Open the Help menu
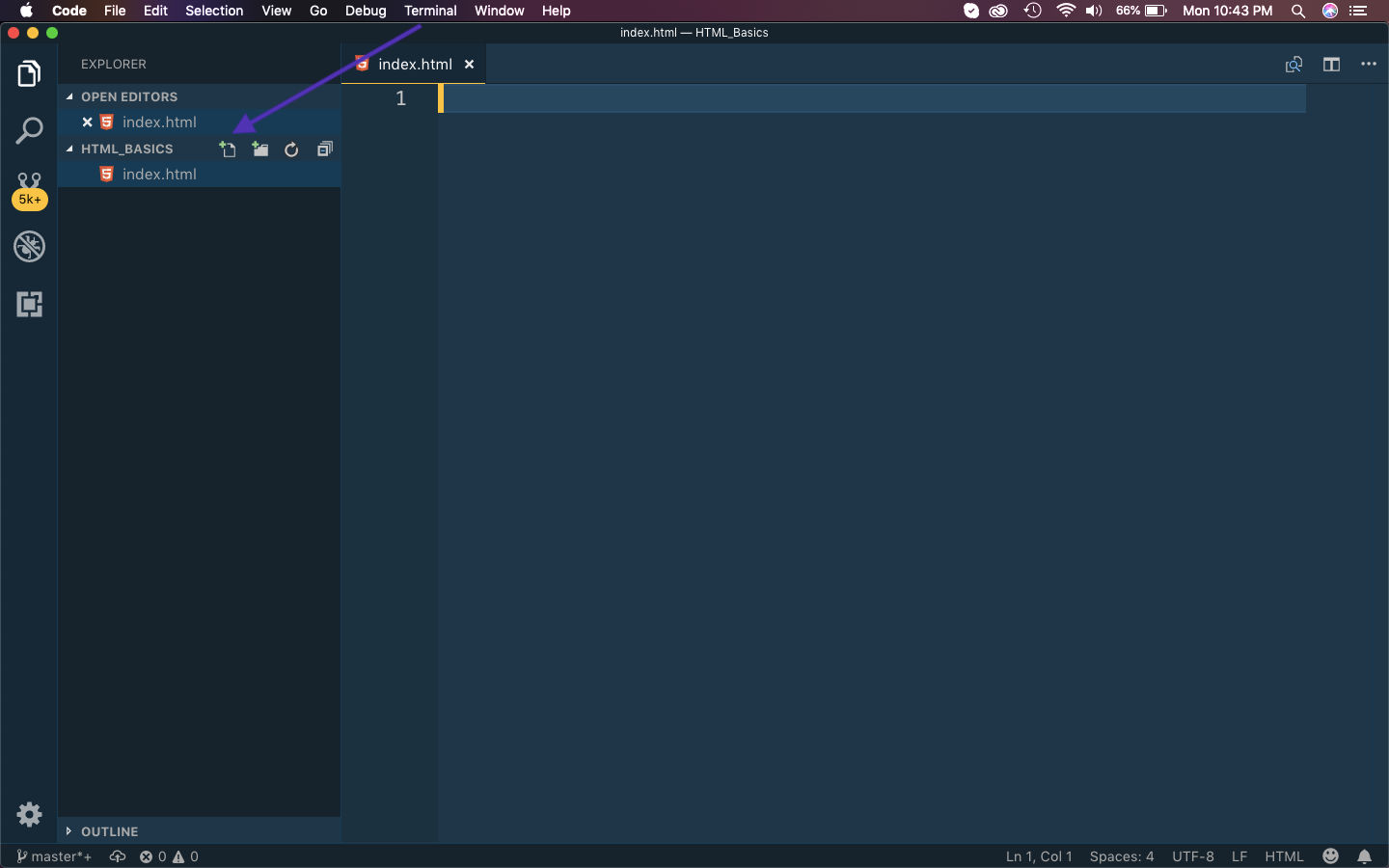Image resolution: width=1389 pixels, height=868 pixels. coord(556,11)
